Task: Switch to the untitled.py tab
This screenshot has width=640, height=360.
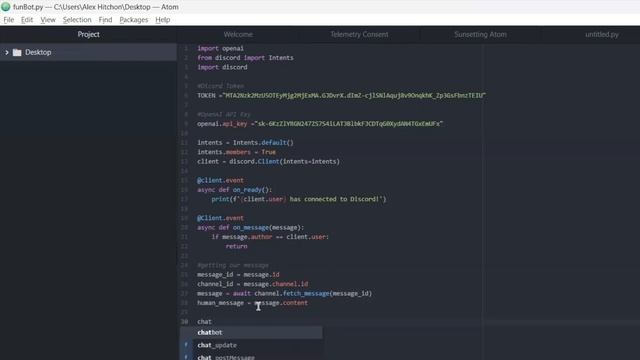Action: pyautogui.click(x=602, y=35)
